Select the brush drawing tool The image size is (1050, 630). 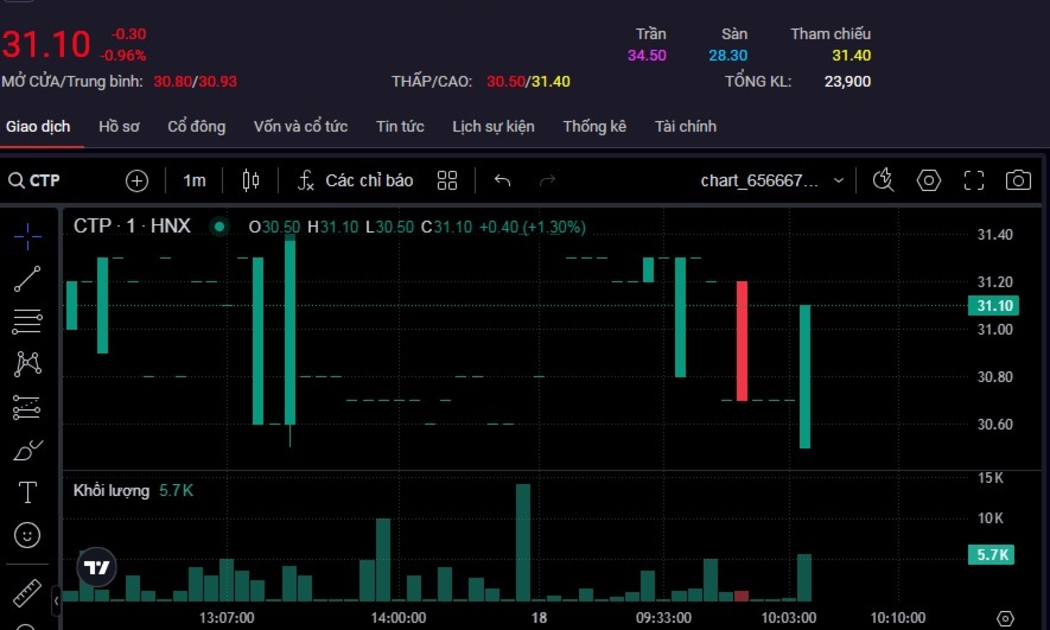click(x=27, y=450)
